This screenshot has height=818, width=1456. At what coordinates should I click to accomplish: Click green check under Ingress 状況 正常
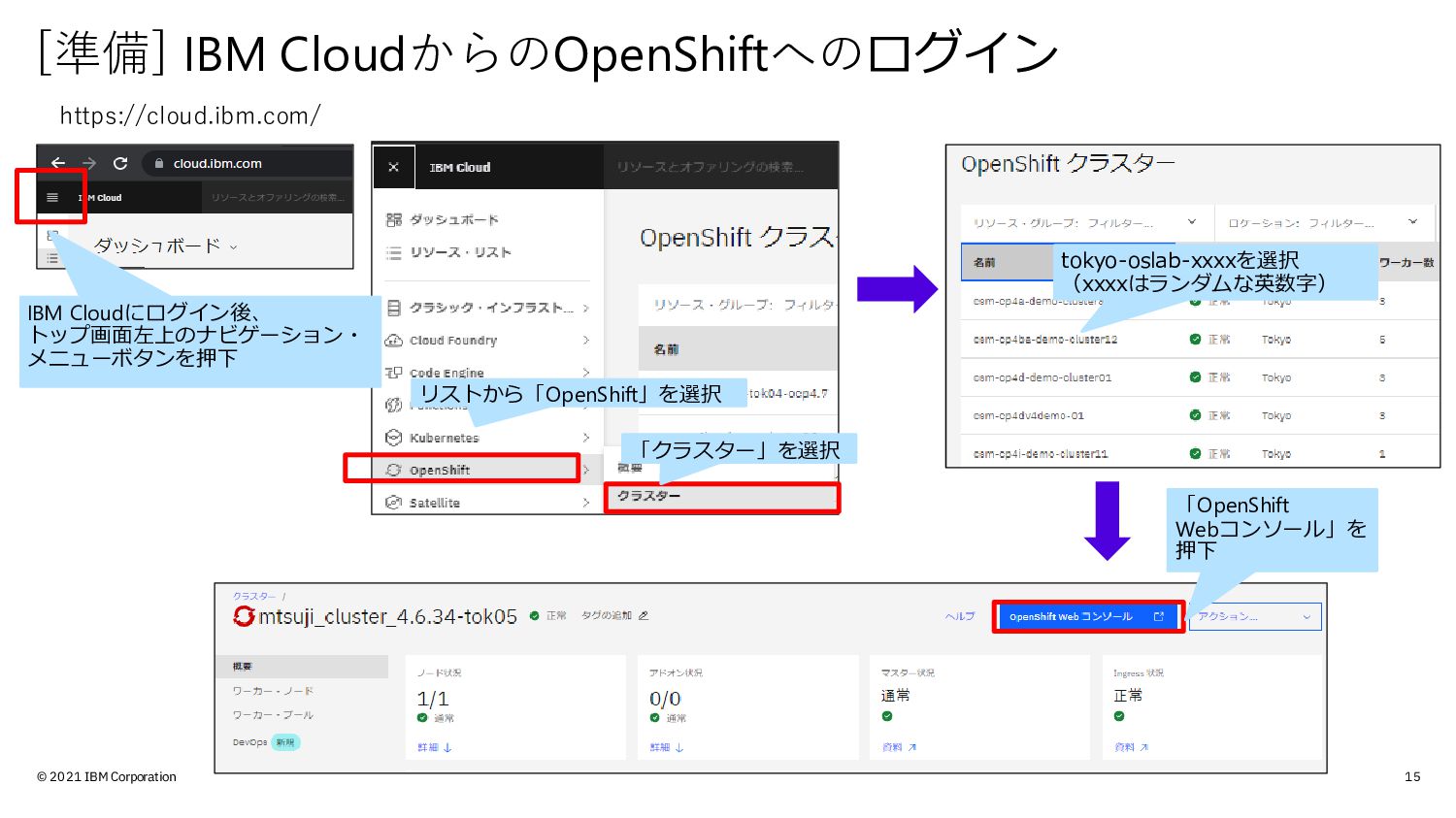coord(1119,716)
